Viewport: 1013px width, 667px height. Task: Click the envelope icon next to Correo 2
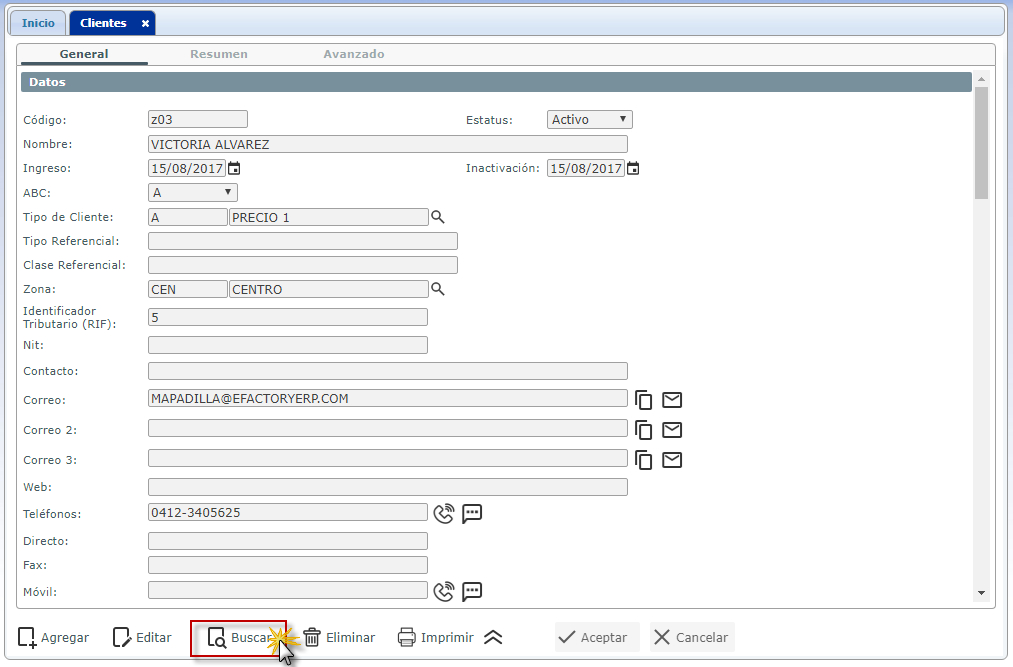pos(672,430)
